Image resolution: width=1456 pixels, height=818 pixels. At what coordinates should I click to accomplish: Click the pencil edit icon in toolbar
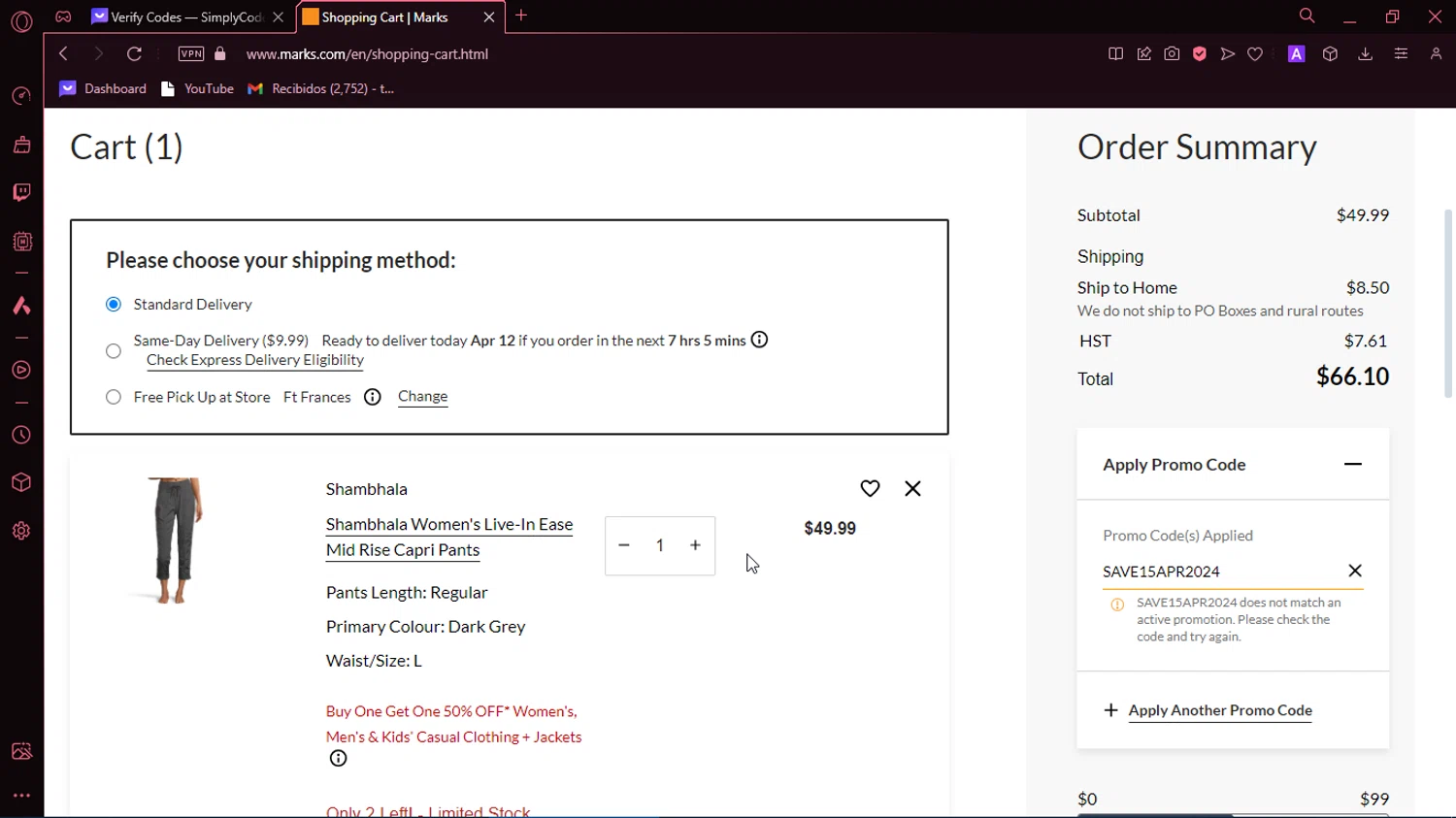(1144, 54)
